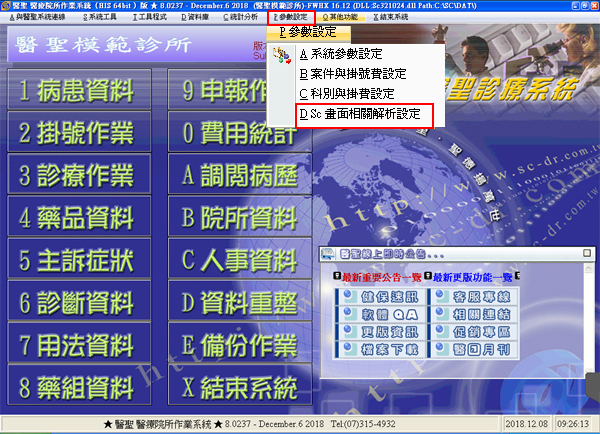Click the 健保速訊 announcement button

[x=378, y=297]
